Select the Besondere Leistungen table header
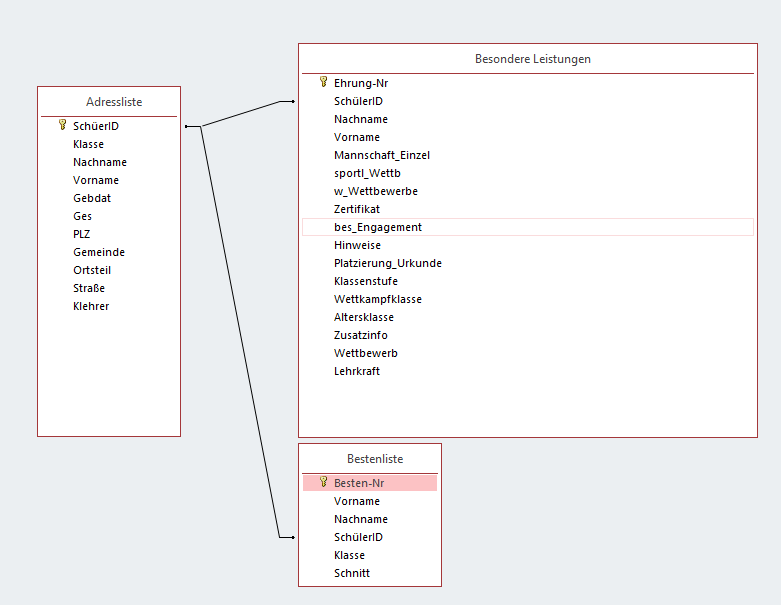Viewport: 781px width, 605px height. click(x=532, y=59)
